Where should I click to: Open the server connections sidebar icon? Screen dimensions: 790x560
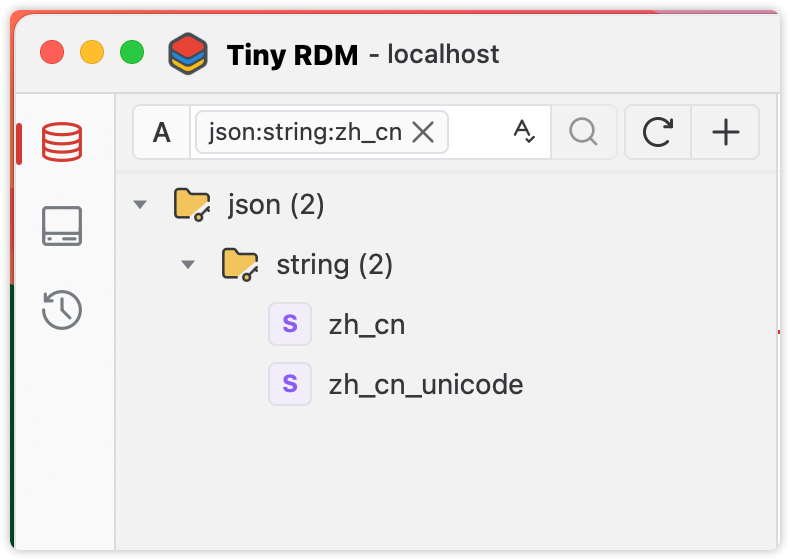point(62,226)
